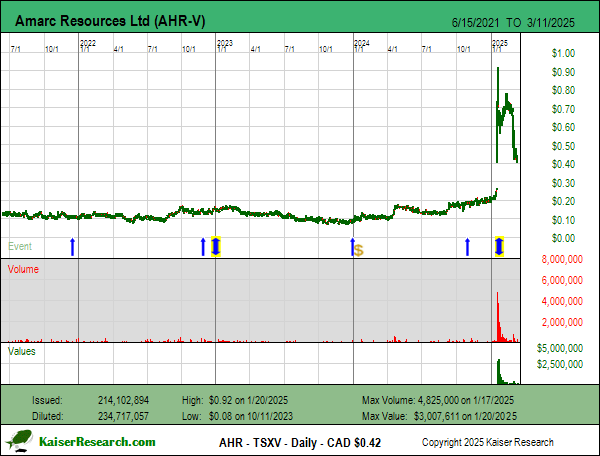Click the Amarc Resources Ltd (AHR-V) title

click(110, 21)
